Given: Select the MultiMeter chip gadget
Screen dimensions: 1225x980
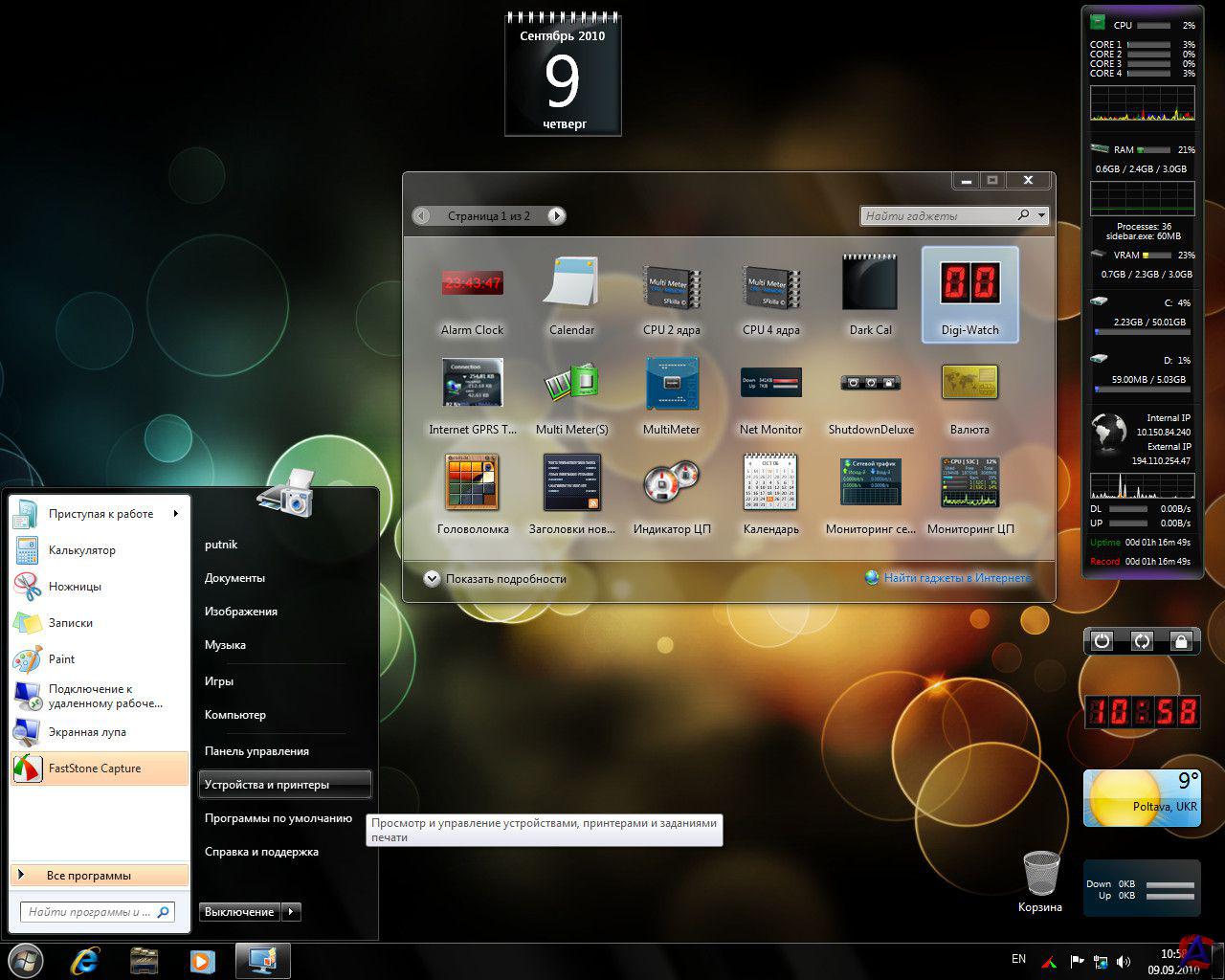Looking at the screenshot, I should (x=671, y=383).
